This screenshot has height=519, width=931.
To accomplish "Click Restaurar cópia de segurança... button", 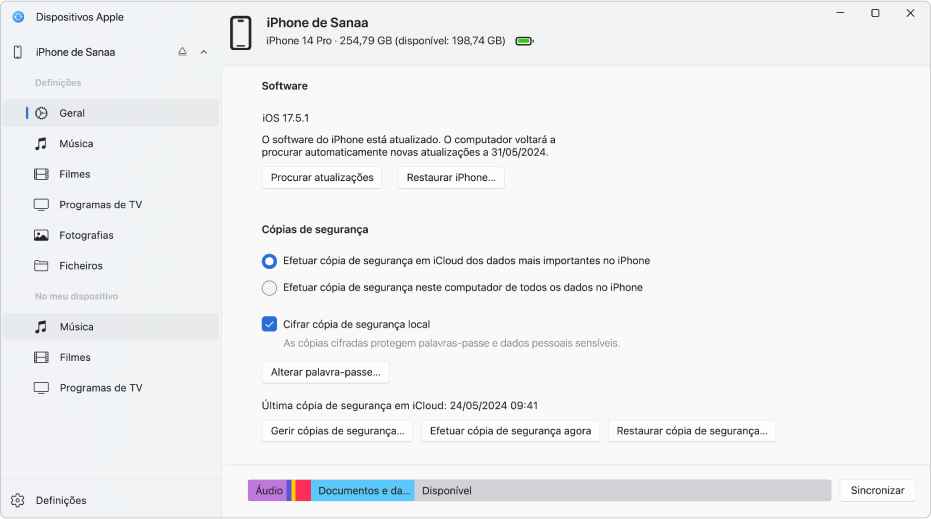I will 692,431.
